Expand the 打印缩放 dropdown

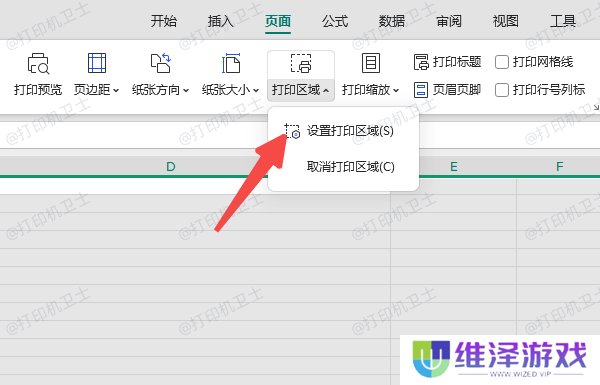396,91
